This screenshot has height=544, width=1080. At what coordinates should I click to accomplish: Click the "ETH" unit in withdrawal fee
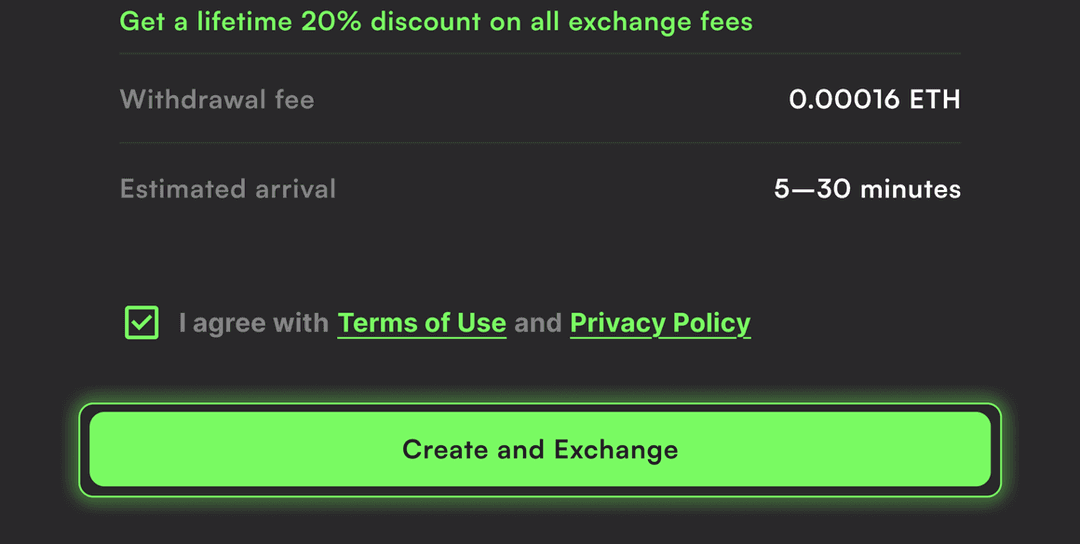point(934,99)
